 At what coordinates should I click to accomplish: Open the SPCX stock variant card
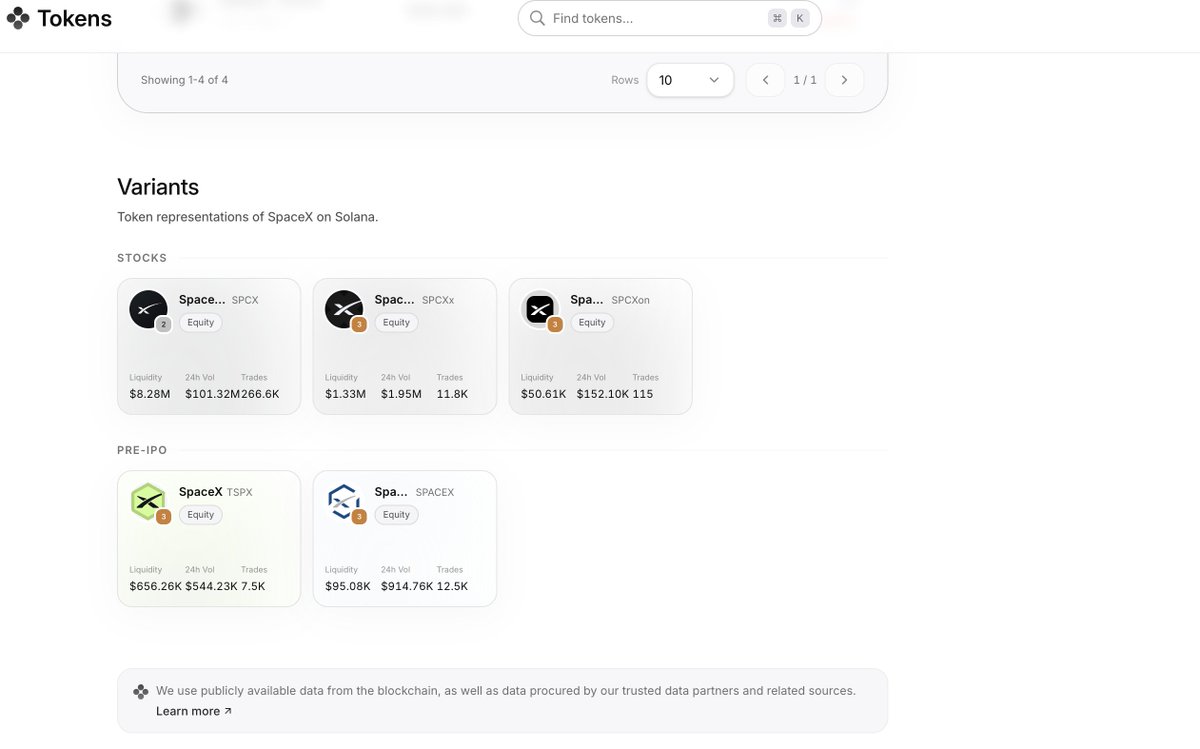(209, 346)
